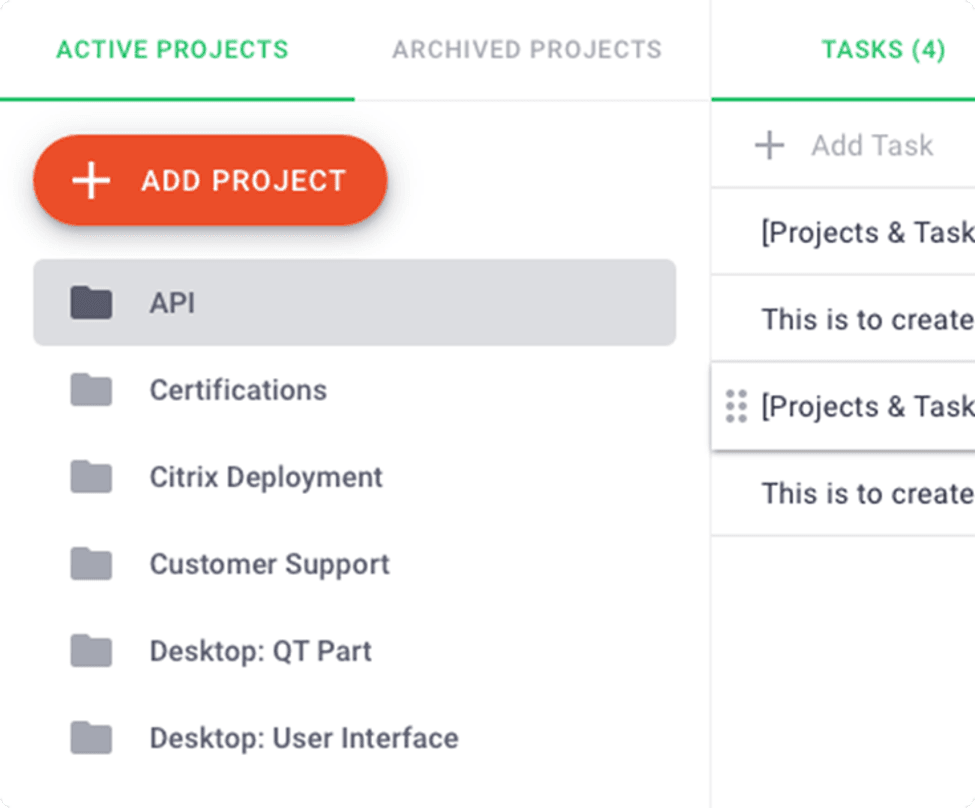Click the Customer Support folder icon

91,564
